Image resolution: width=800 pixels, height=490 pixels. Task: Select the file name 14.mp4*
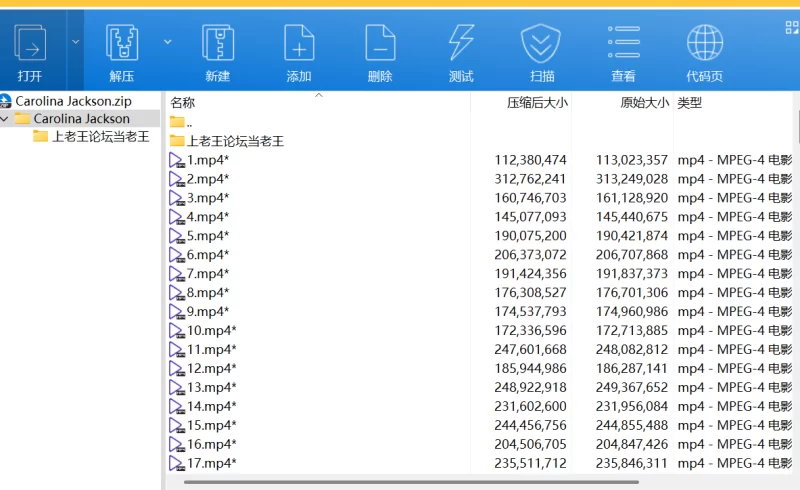pos(212,406)
